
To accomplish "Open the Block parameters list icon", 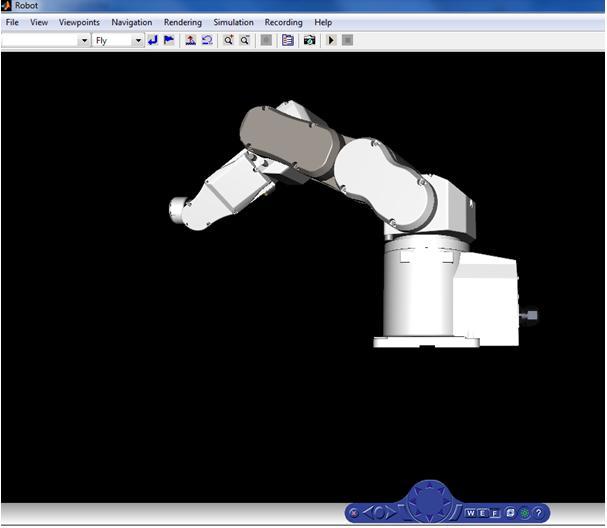I will tap(288, 40).
